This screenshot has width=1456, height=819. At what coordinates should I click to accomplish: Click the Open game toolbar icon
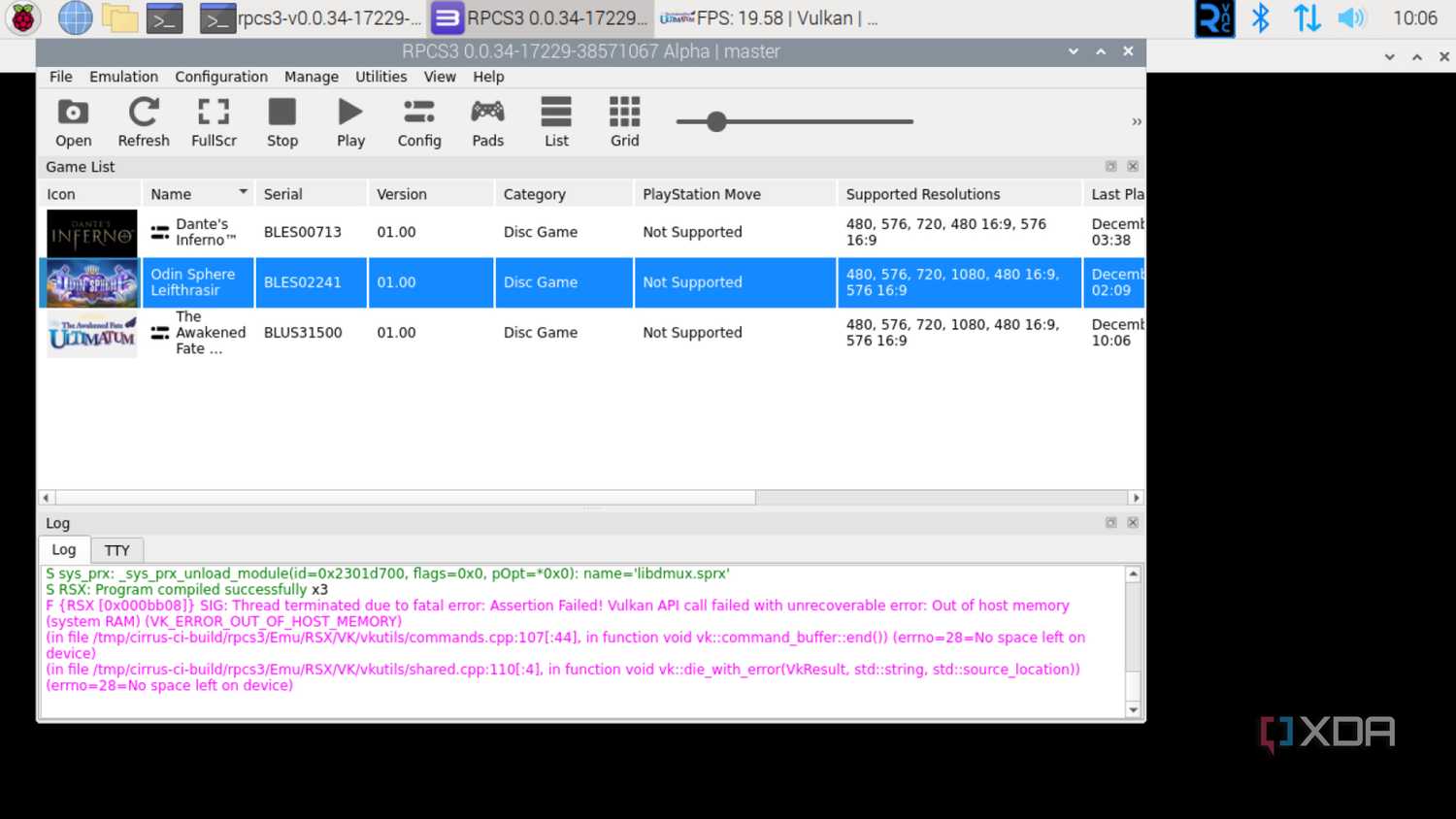(73, 122)
